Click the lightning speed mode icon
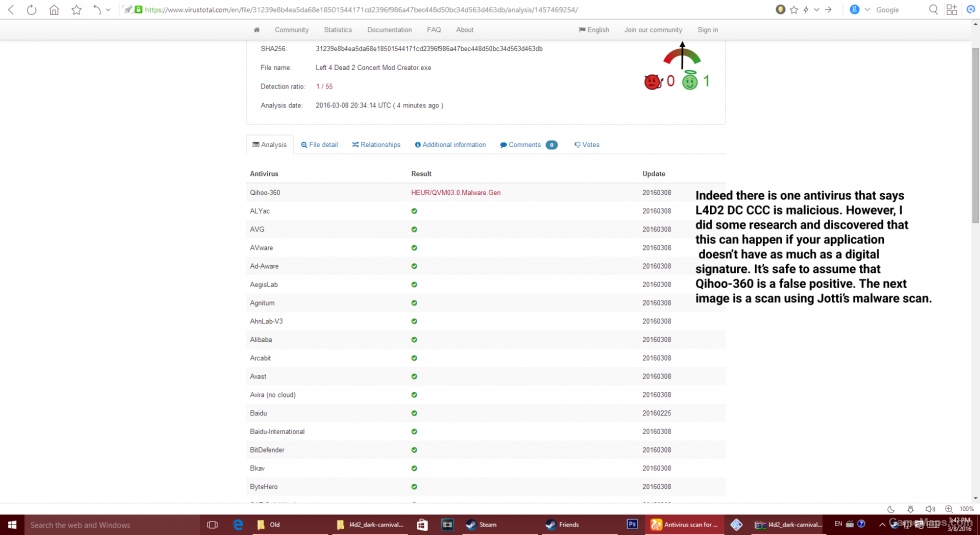Image resolution: width=980 pixels, height=535 pixels. pos(806,9)
